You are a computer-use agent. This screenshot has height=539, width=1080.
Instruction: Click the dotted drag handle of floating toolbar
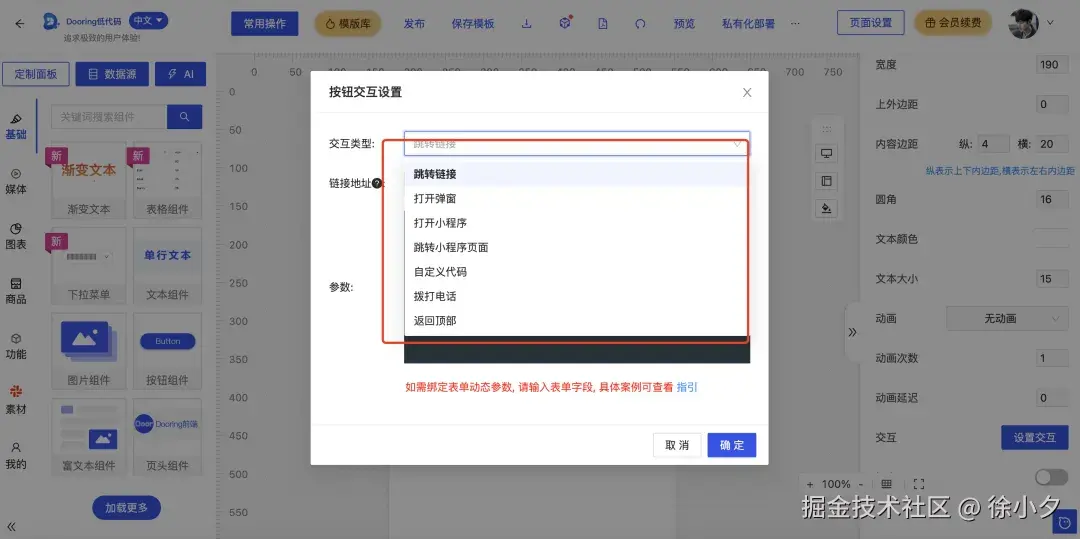point(827,129)
